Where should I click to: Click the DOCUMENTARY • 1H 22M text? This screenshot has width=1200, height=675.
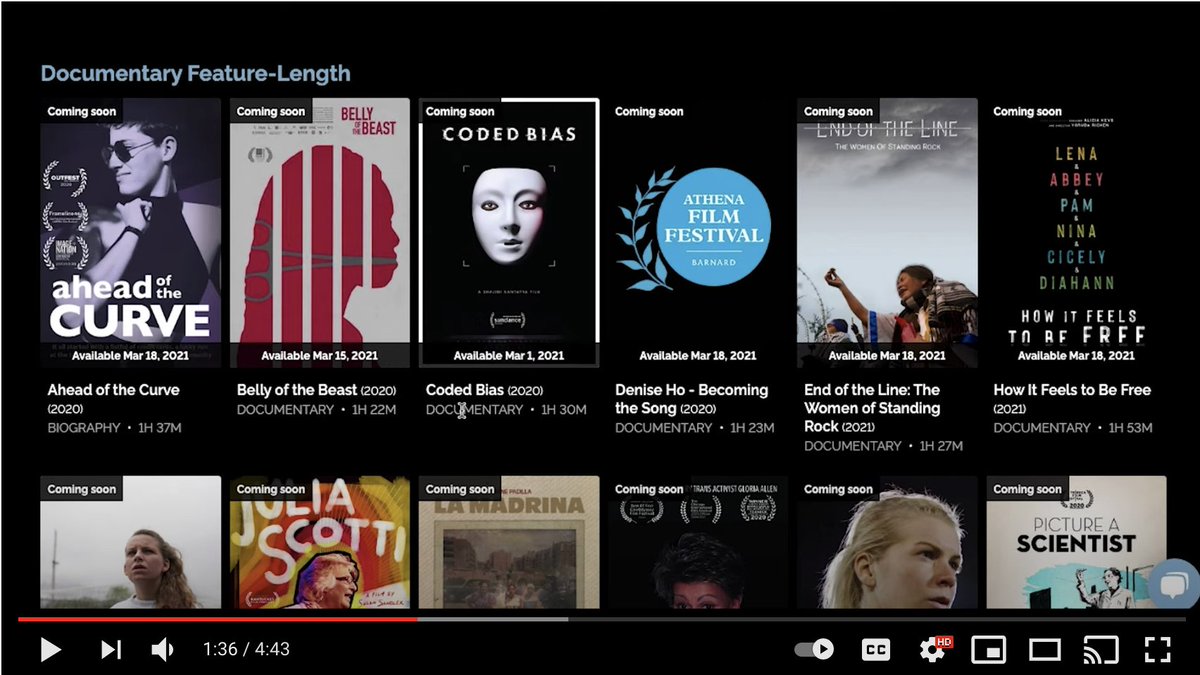coord(316,410)
